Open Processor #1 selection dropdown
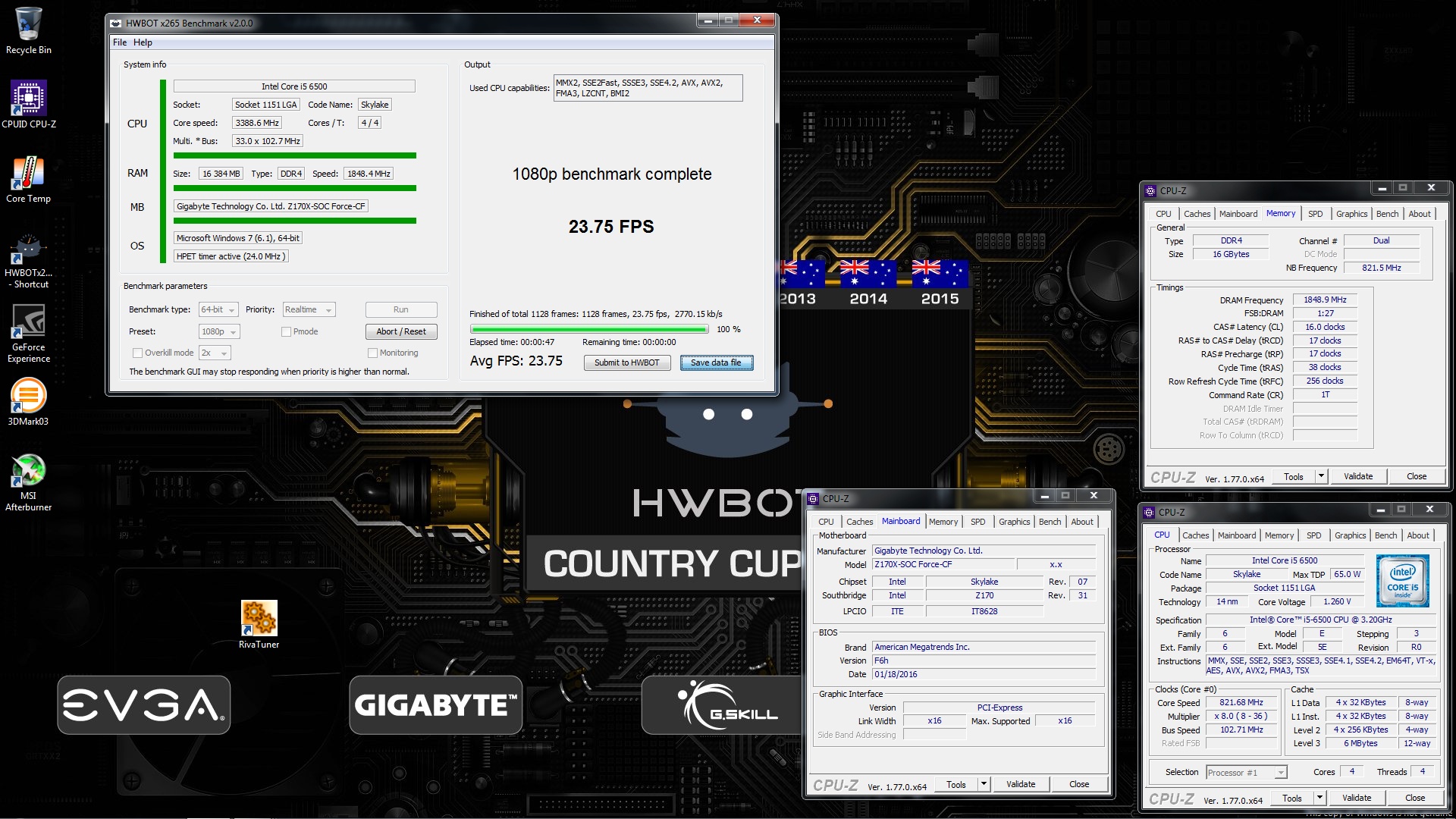Screen dimensions: 1456x819 click(x=1247, y=772)
